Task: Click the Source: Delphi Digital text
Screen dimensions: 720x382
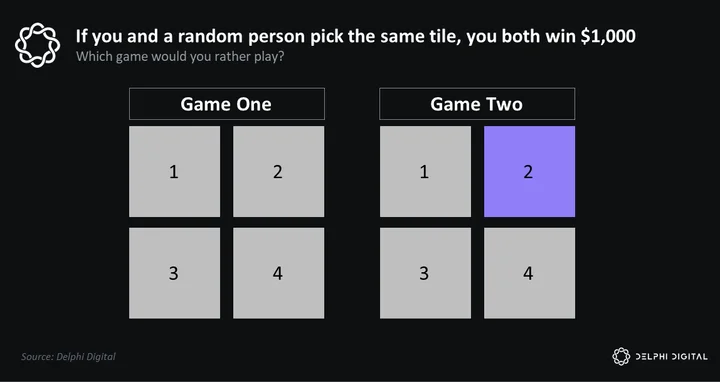Action: [x=68, y=356]
